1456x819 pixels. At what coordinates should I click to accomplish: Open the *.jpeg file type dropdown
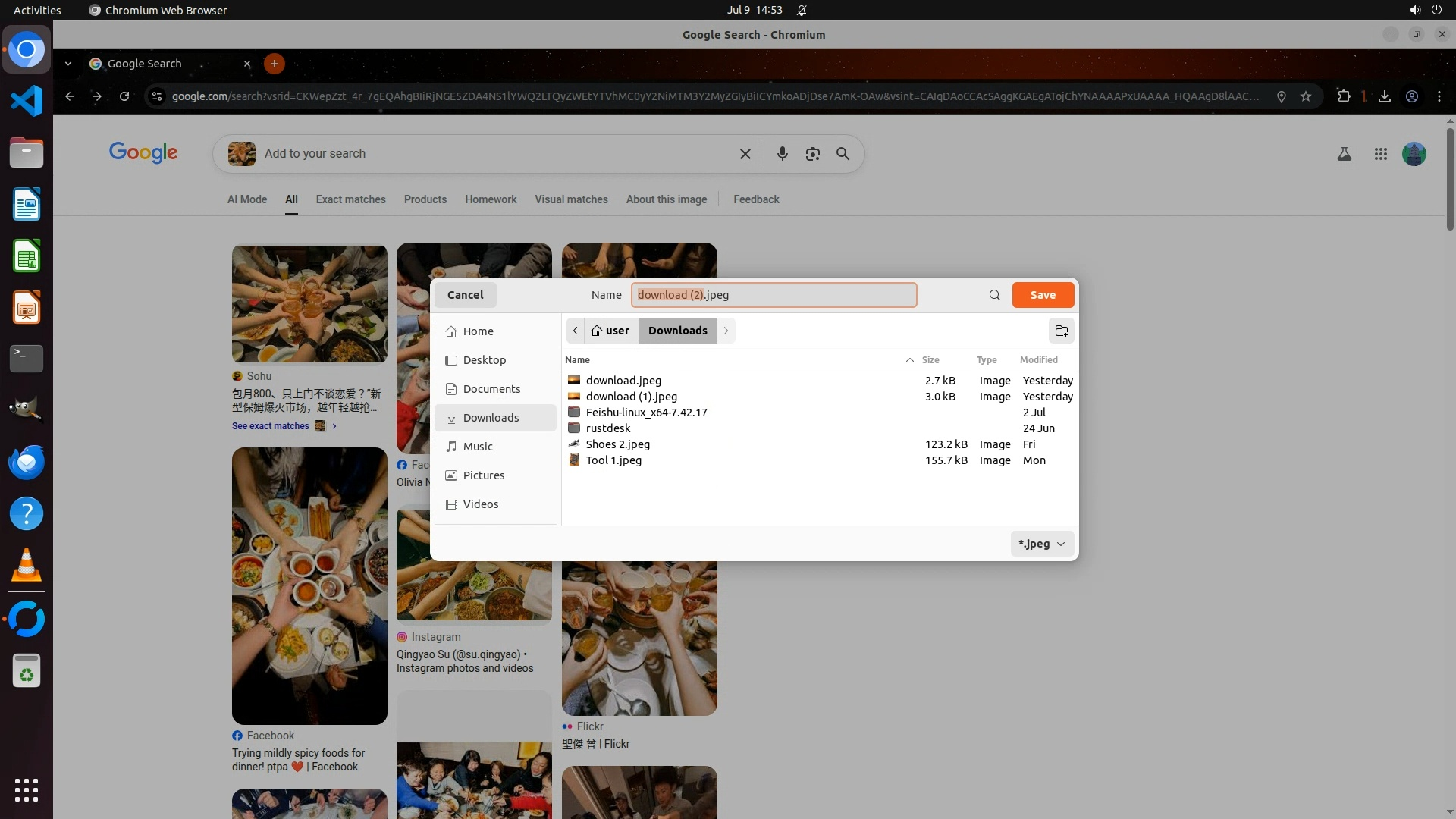pos(1041,544)
